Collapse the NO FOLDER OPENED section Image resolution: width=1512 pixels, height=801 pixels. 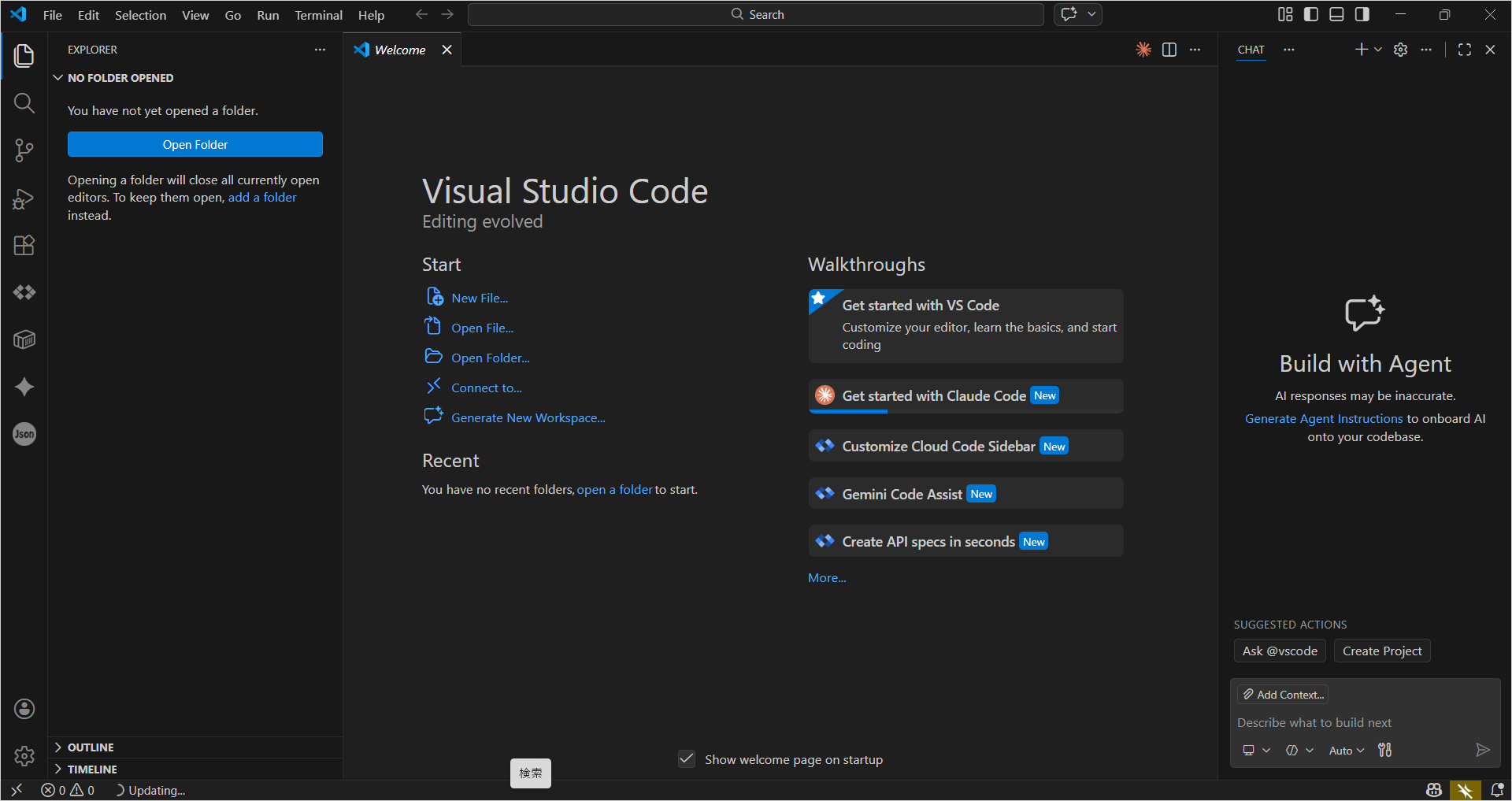(58, 77)
